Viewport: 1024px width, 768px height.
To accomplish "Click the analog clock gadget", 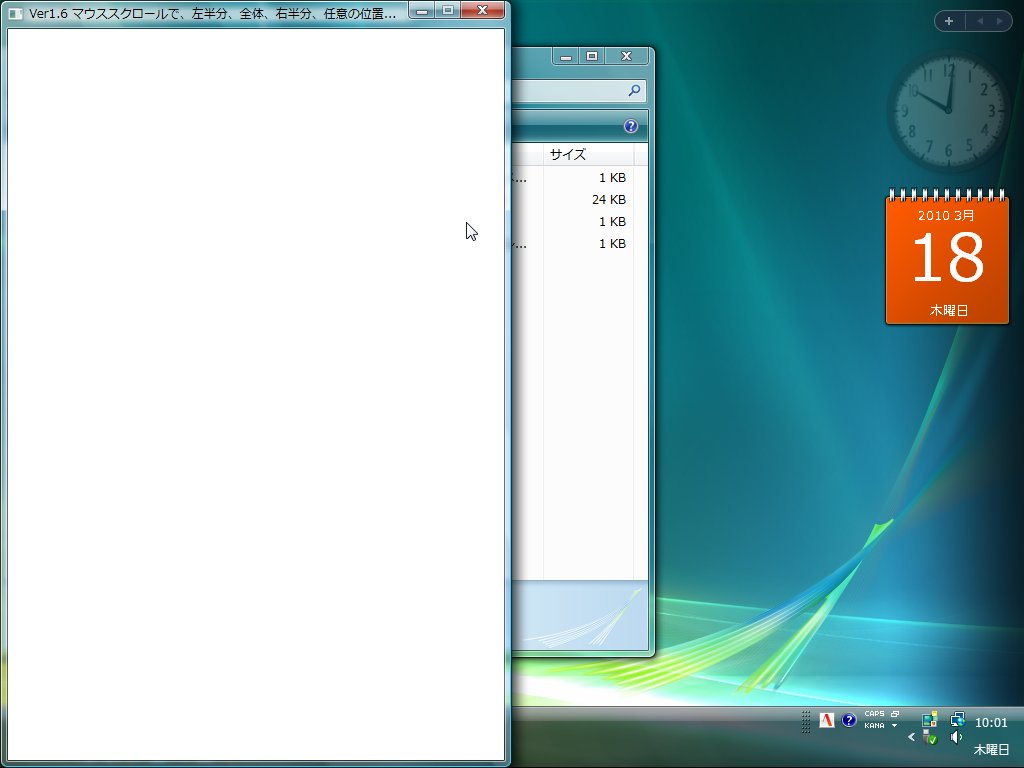I will point(948,112).
